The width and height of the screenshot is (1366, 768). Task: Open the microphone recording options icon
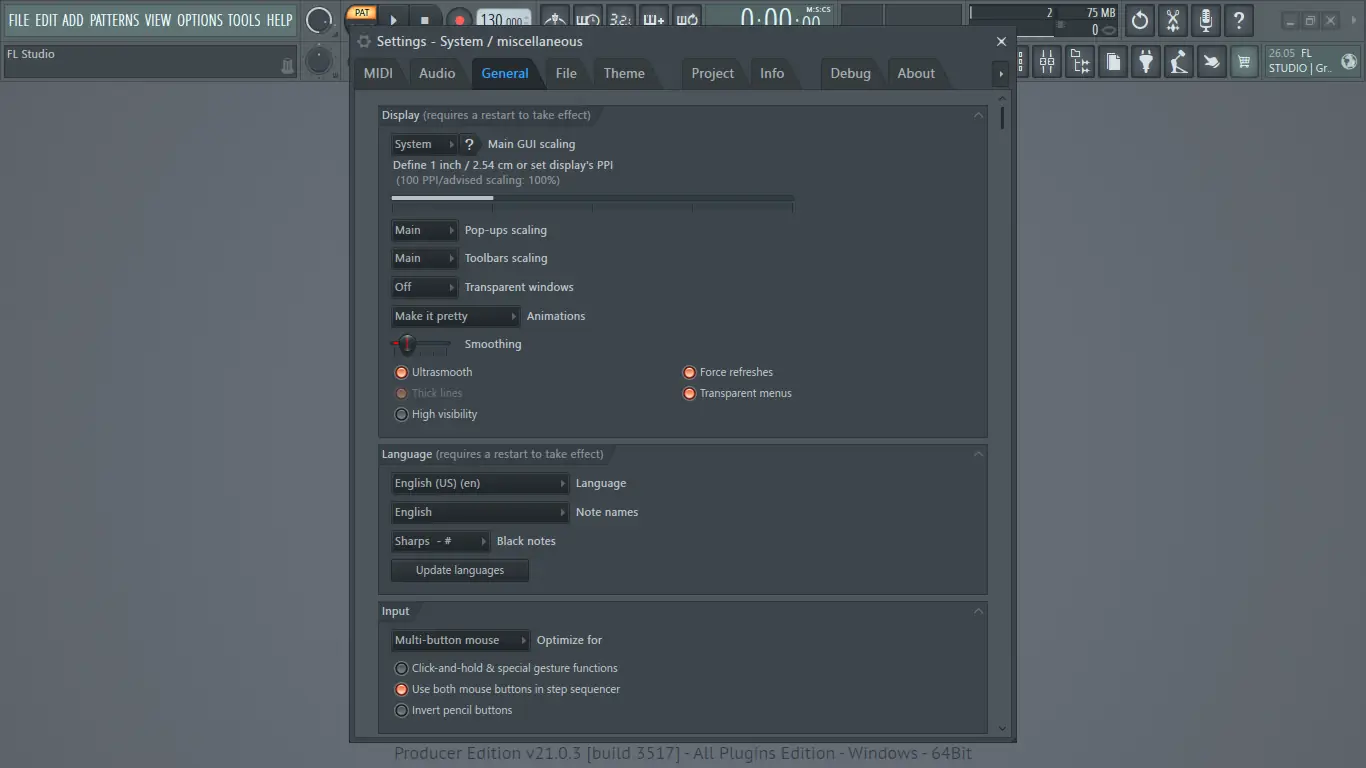(1205, 20)
